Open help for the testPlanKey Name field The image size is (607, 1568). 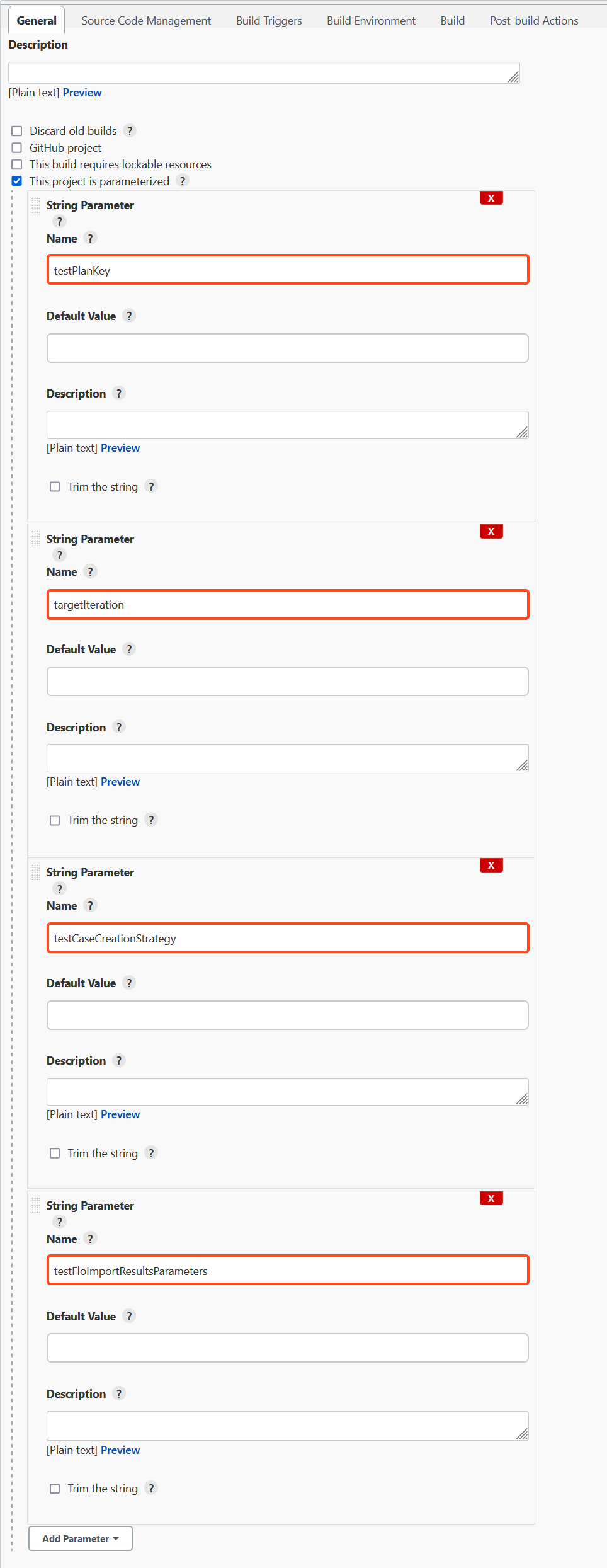(x=90, y=238)
